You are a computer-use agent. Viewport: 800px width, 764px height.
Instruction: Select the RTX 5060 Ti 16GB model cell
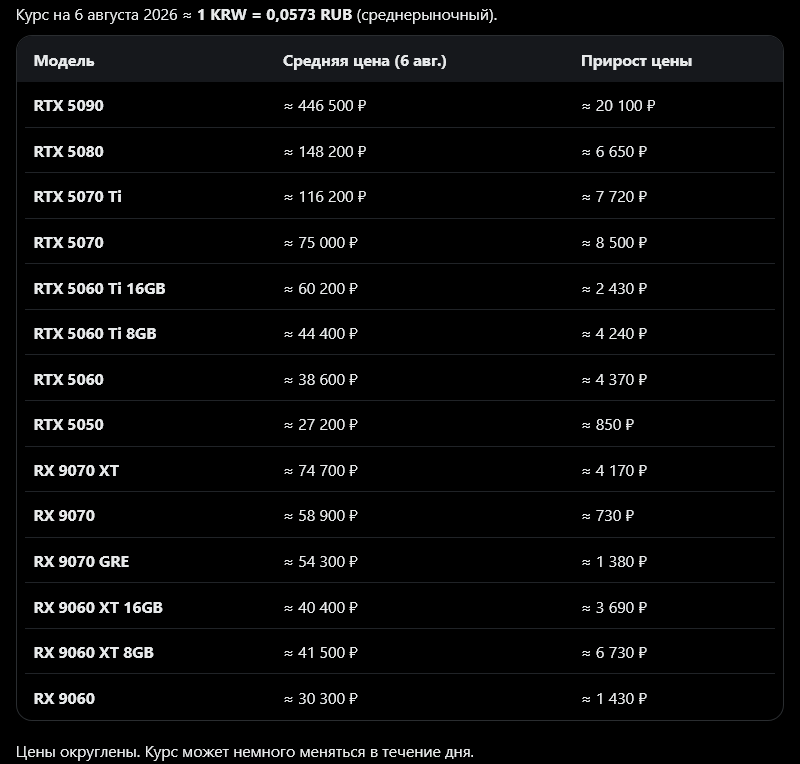99,288
